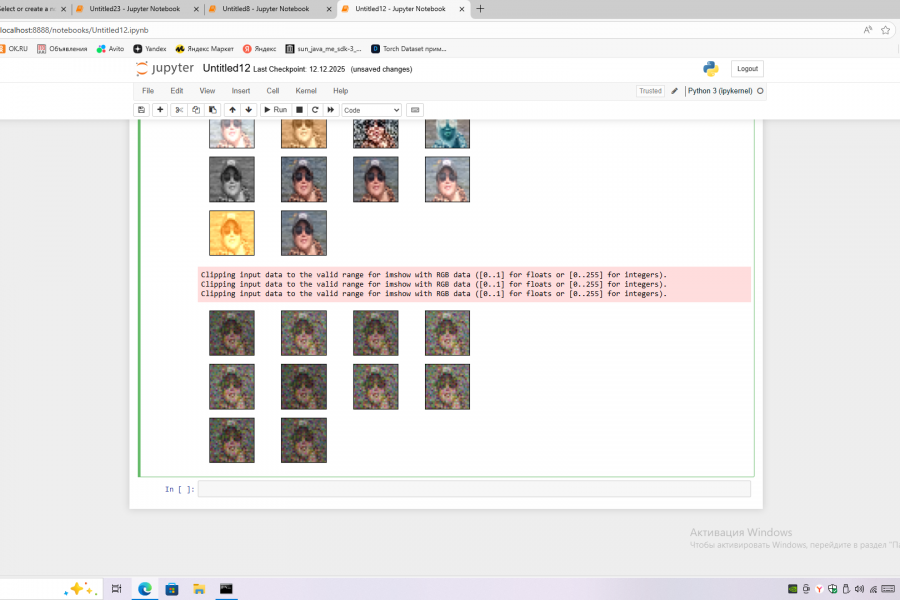Image resolution: width=900 pixels, height=600 pixels.
Task: Run the selected cell
Action: pos(276,110)
